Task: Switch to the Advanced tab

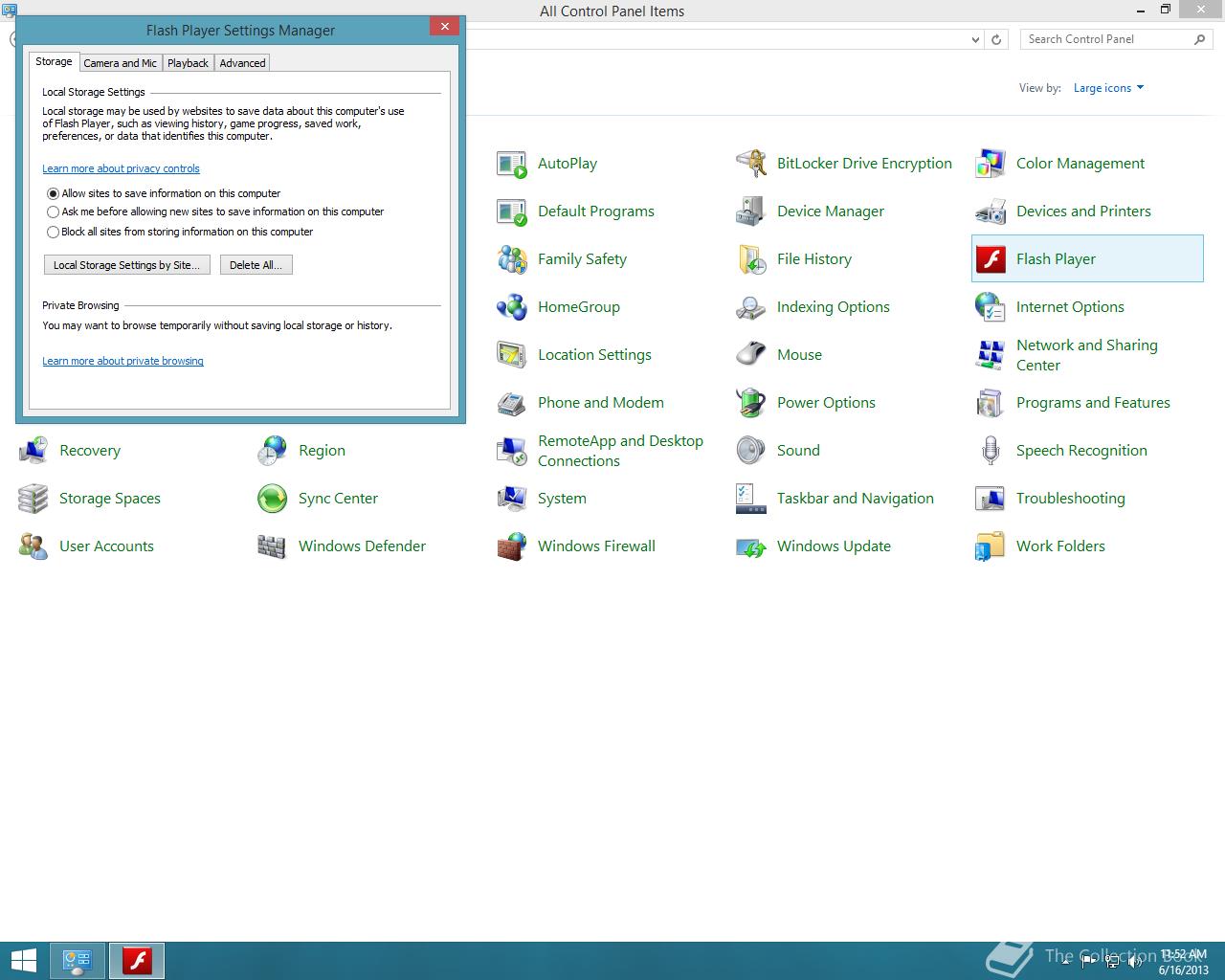Action: click(x=242, y=63)
